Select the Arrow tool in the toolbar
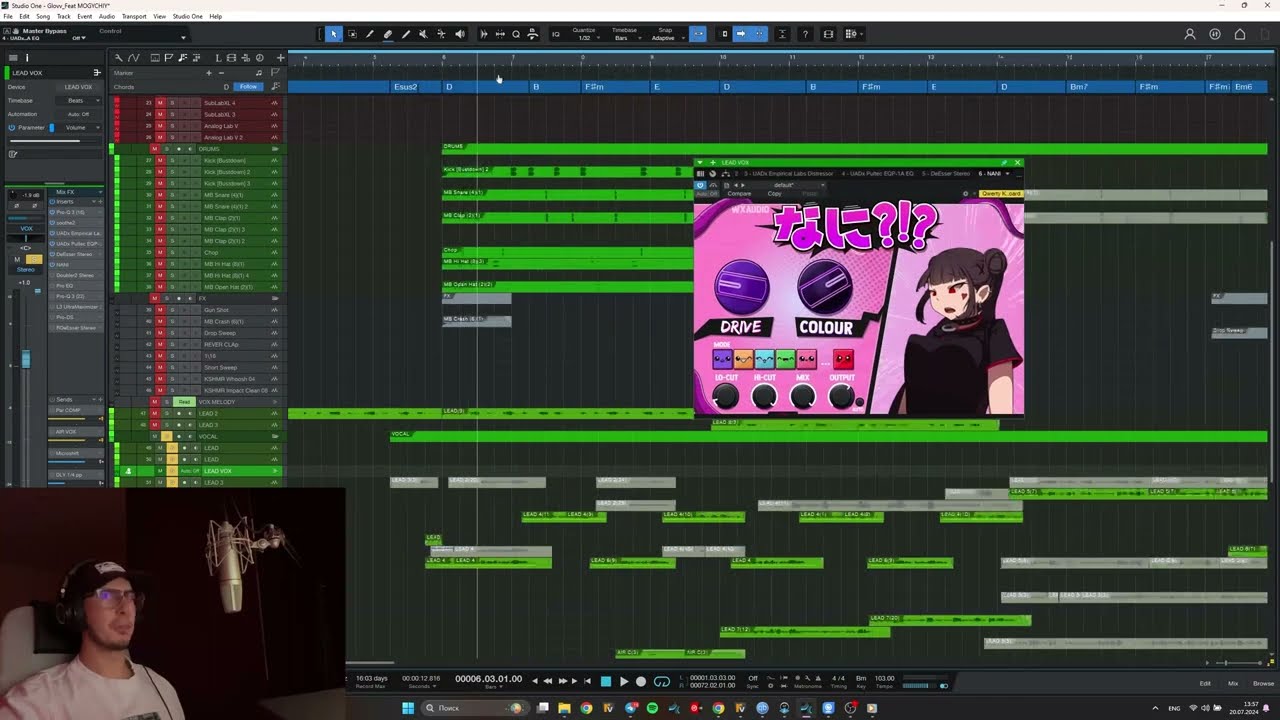Viewport: 1280px width, 720px height. pos(334,34)
